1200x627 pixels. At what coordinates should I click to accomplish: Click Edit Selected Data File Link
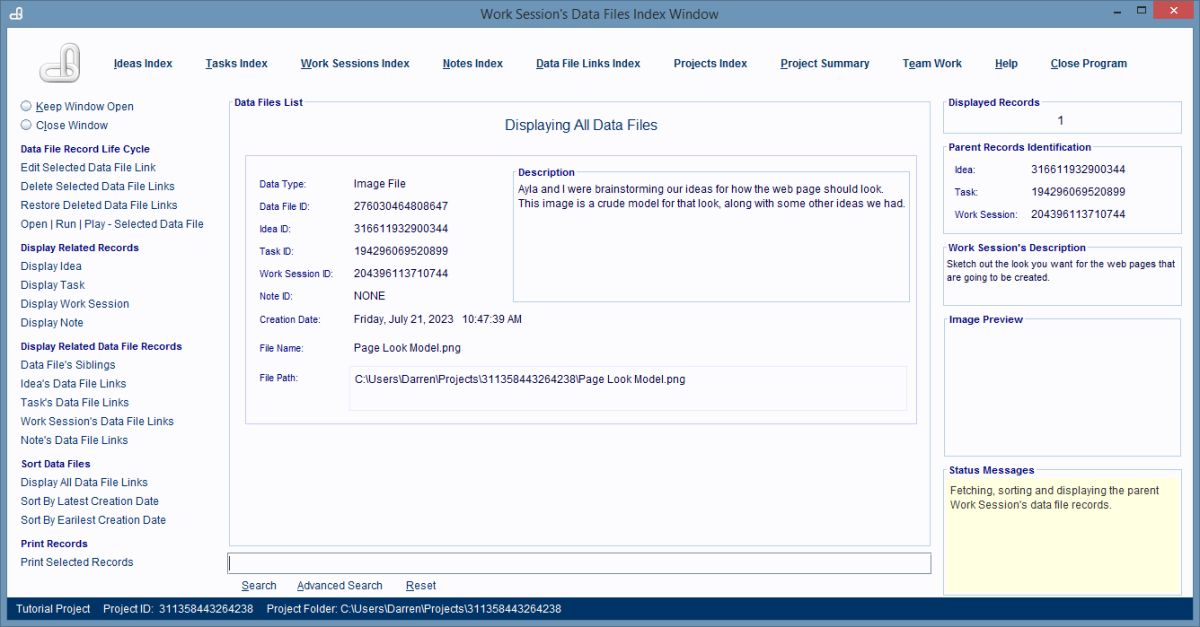tap(88, 167)
